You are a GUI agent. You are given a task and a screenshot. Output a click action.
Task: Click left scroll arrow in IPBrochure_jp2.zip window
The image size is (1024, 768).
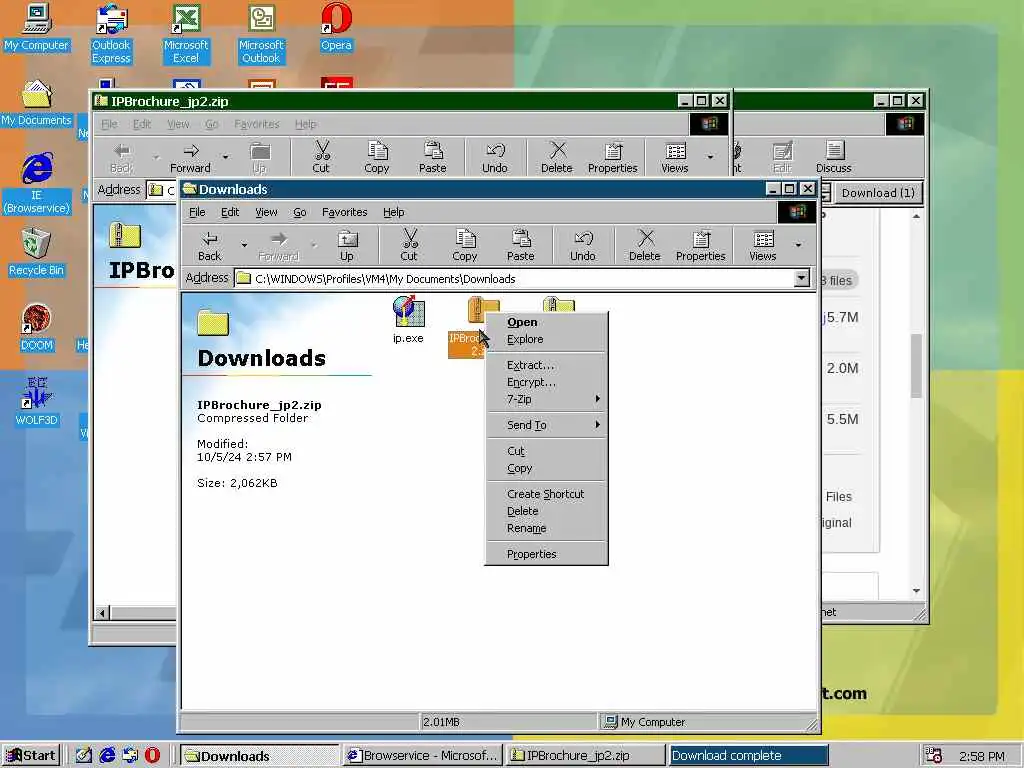pos(102,613)
